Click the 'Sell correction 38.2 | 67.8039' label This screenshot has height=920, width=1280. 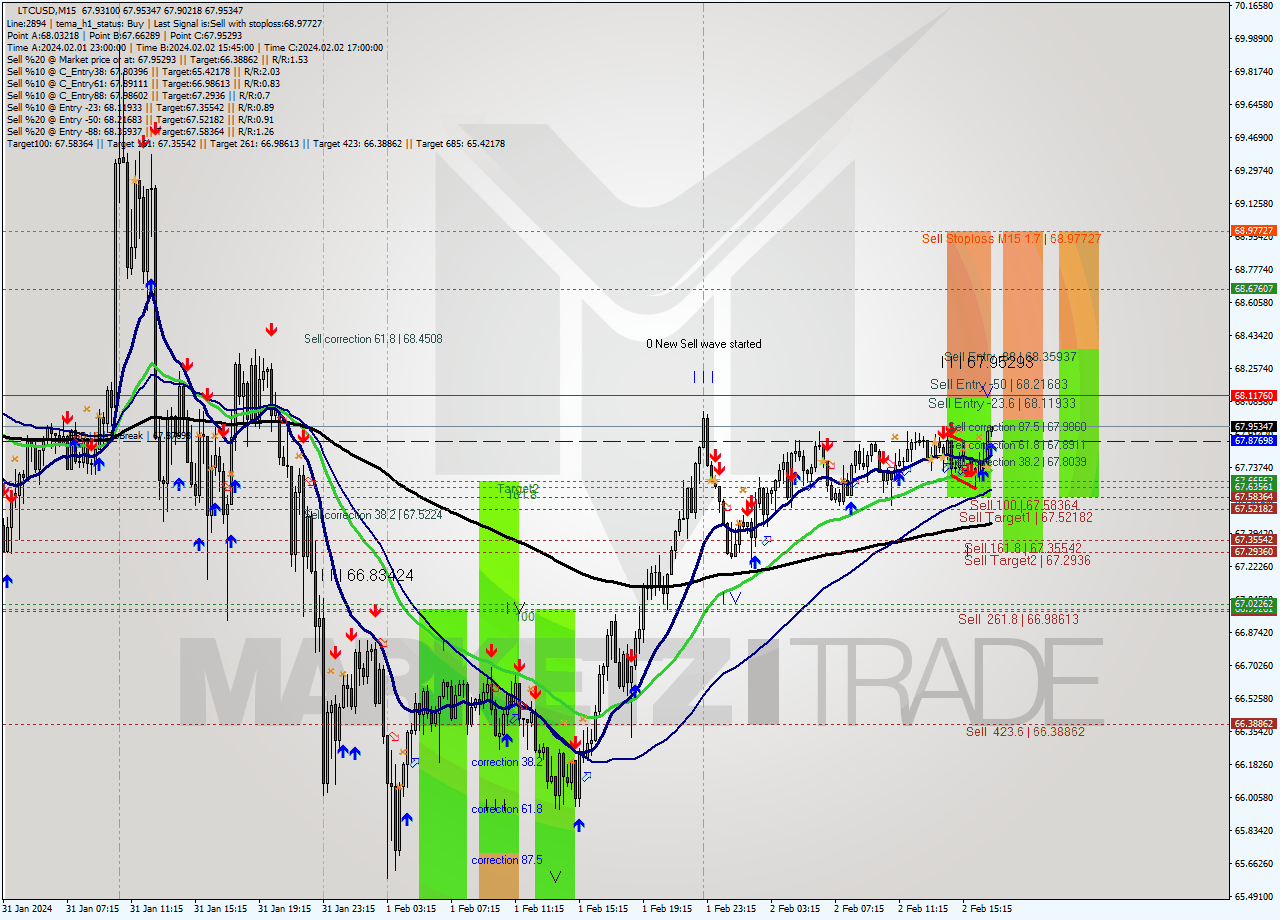pyautogui.click(x=1016, y=462)
